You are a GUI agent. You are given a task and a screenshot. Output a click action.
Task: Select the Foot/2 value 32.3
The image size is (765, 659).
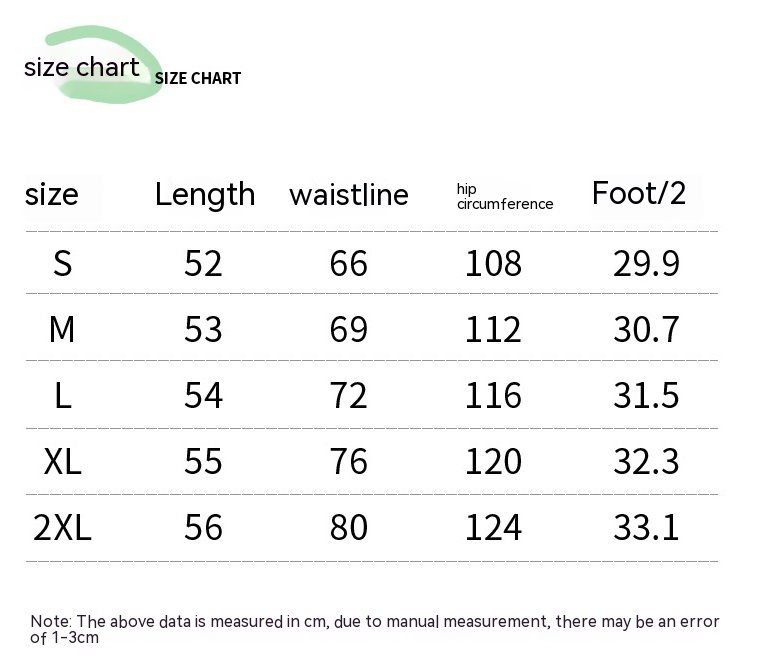646,461
